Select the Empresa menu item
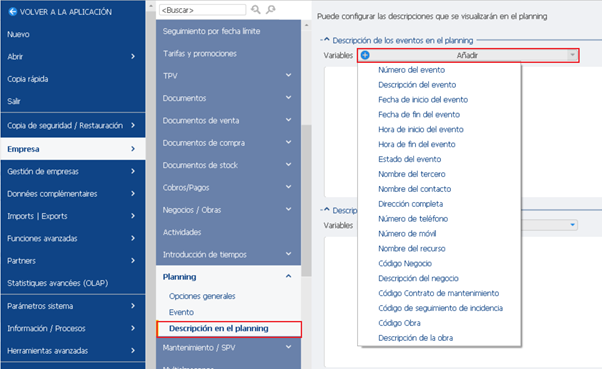This screenshot has height=369, width=602. (x=73, y=149)
